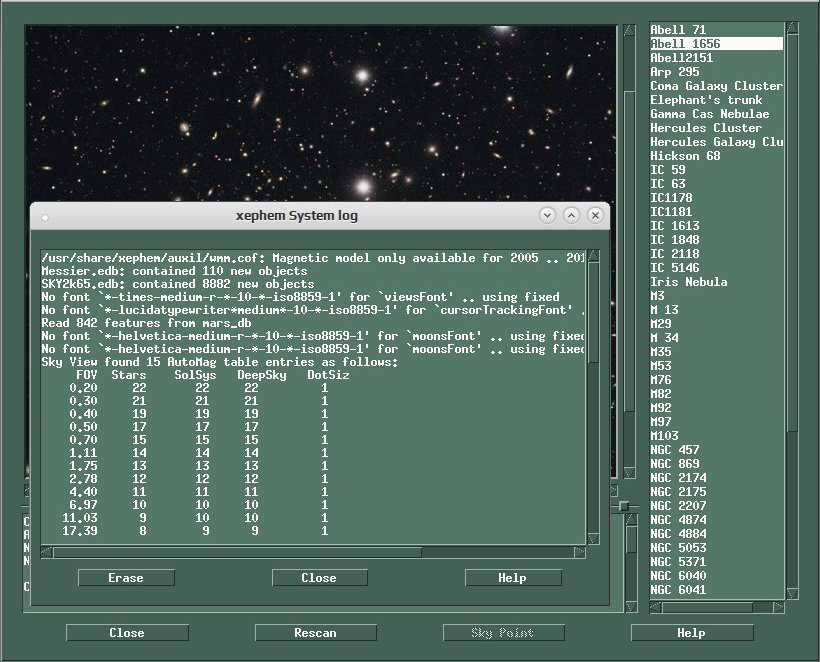Viewport: 820px width, 662px height.
Task: Select Abell 71 in object list
Action: pyautogui.click(x=716, y=30)
